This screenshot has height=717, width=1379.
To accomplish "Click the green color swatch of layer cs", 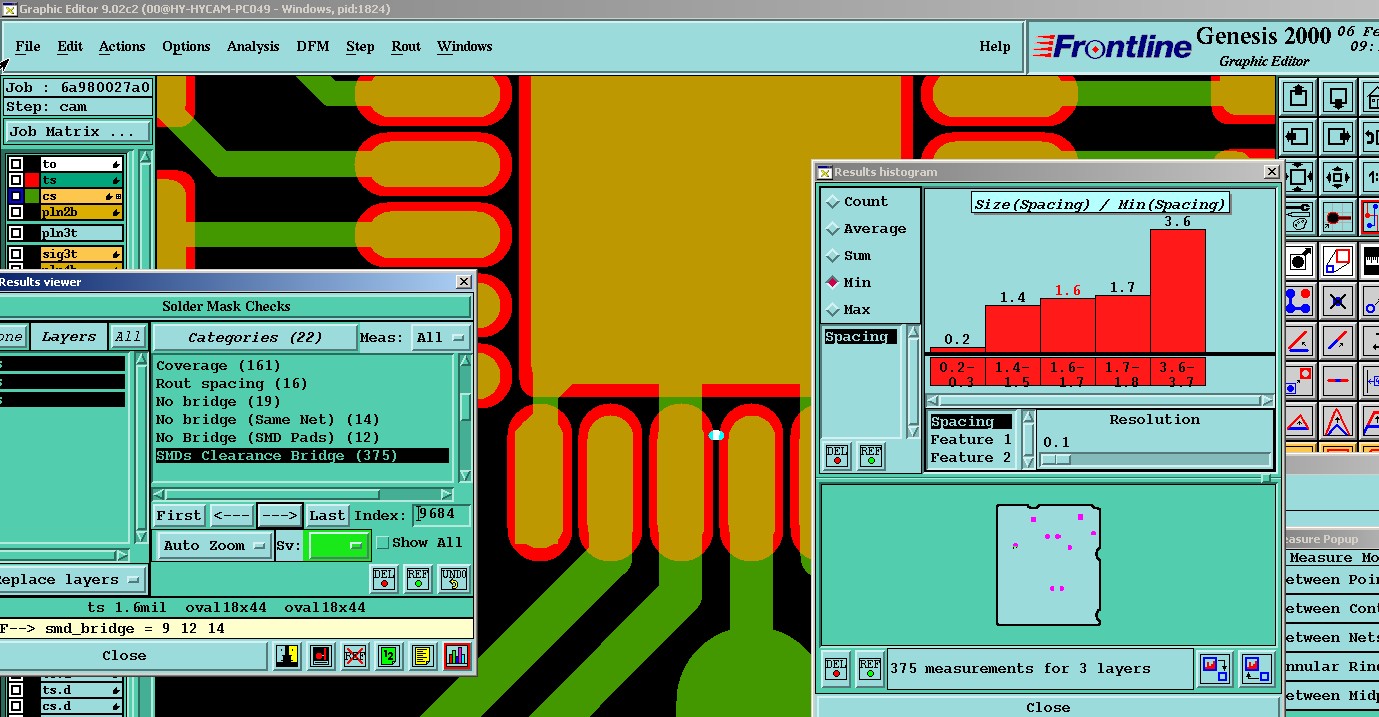I will [x=32, y=197].
